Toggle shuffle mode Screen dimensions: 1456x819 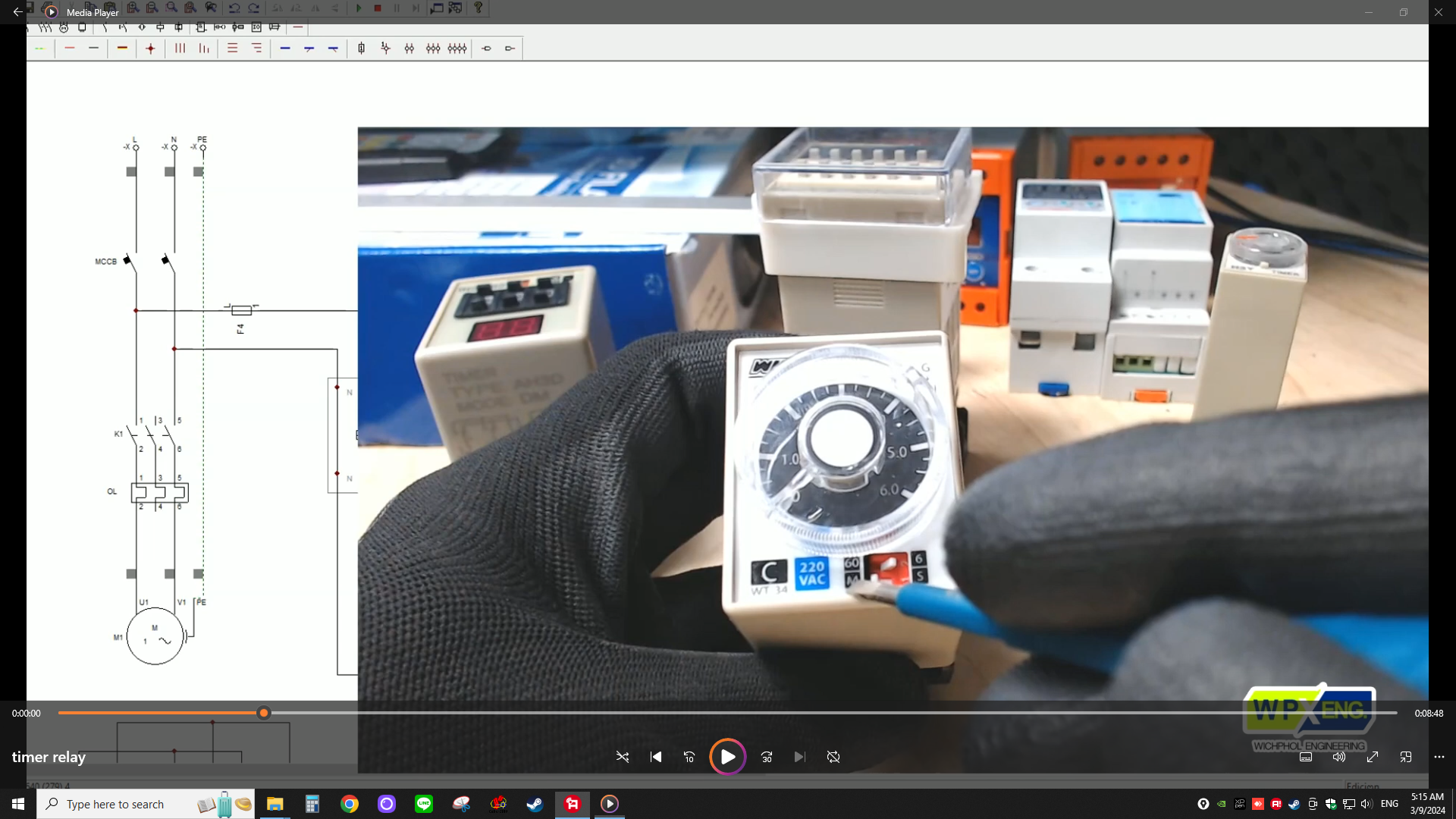pyautogui.click(x=623, y=757)
